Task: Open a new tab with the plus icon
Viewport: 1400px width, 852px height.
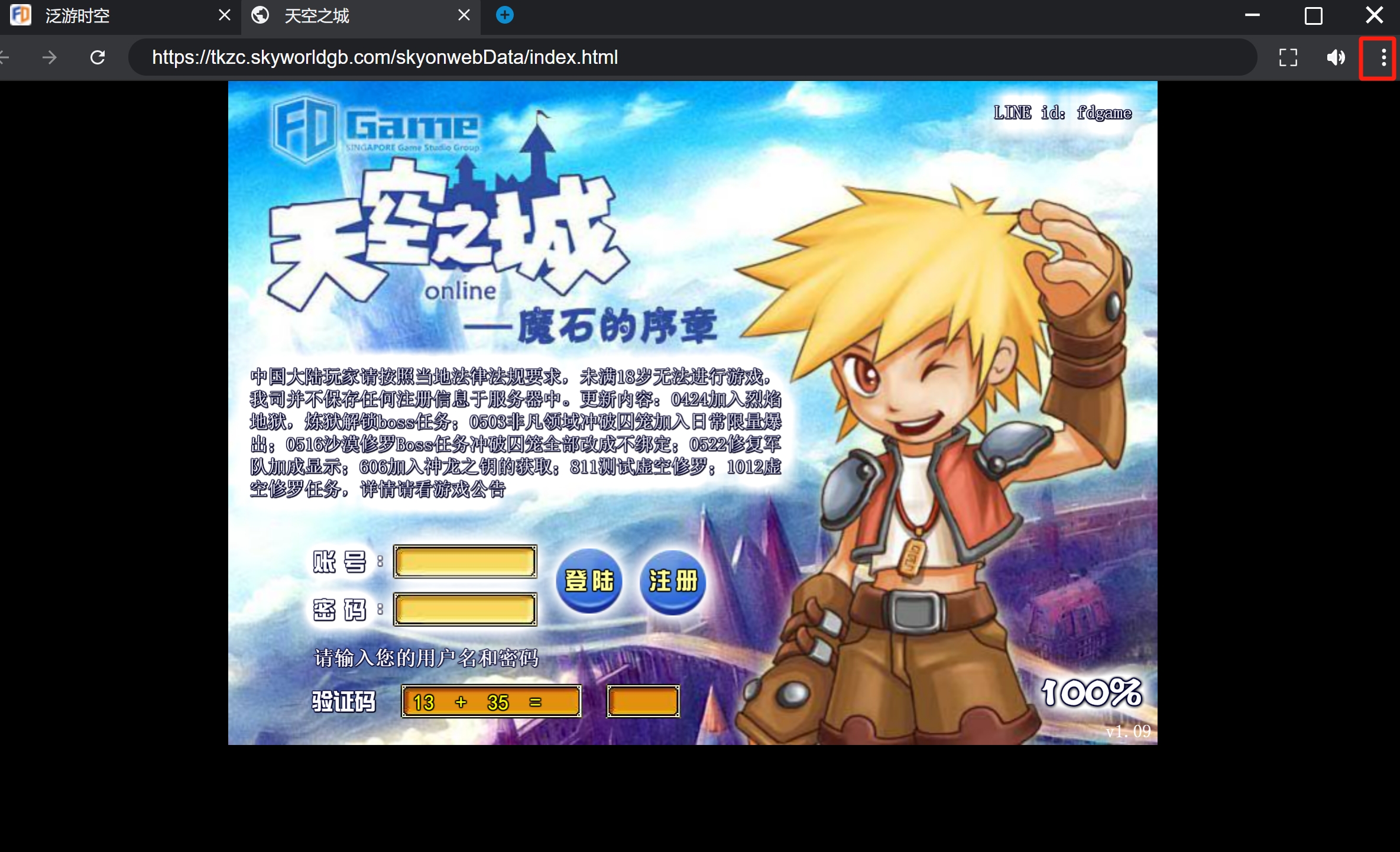Action: click(x=504, y=15)
